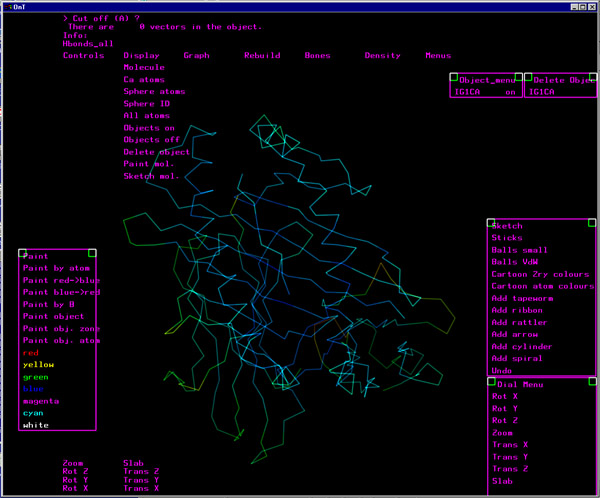600x498 pixels.
Task: Click Add ribbon in the Sketch panel
Action: (518, 311)
